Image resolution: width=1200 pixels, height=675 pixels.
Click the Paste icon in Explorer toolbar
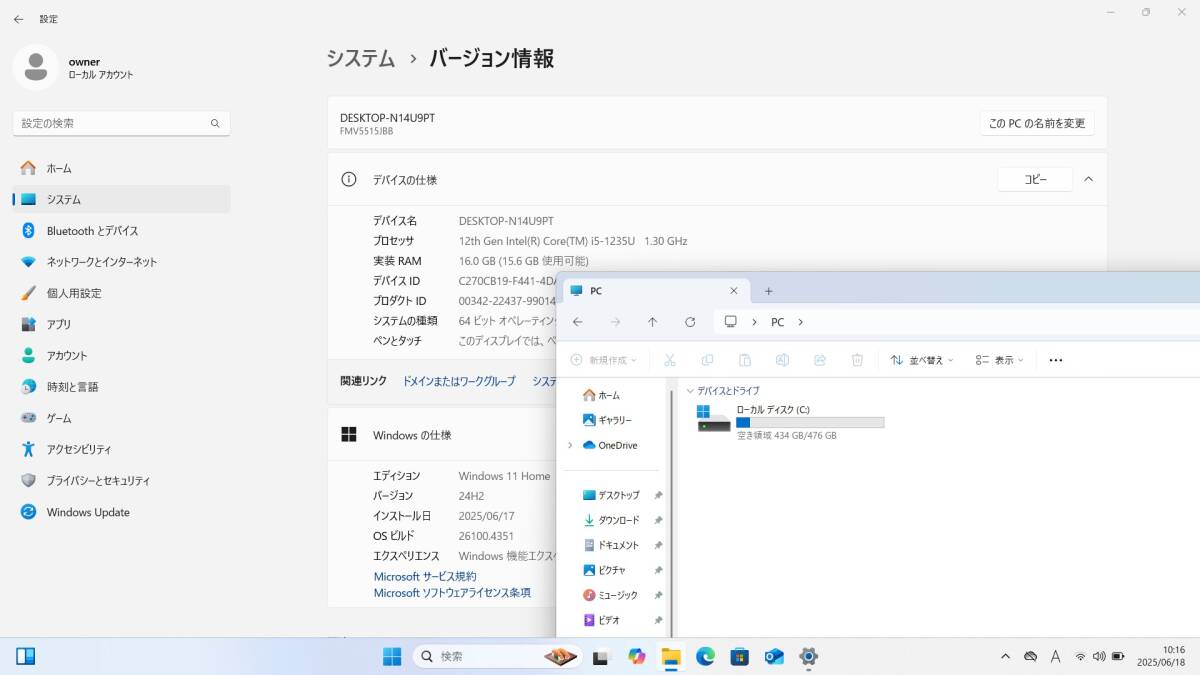click(745, 360)
